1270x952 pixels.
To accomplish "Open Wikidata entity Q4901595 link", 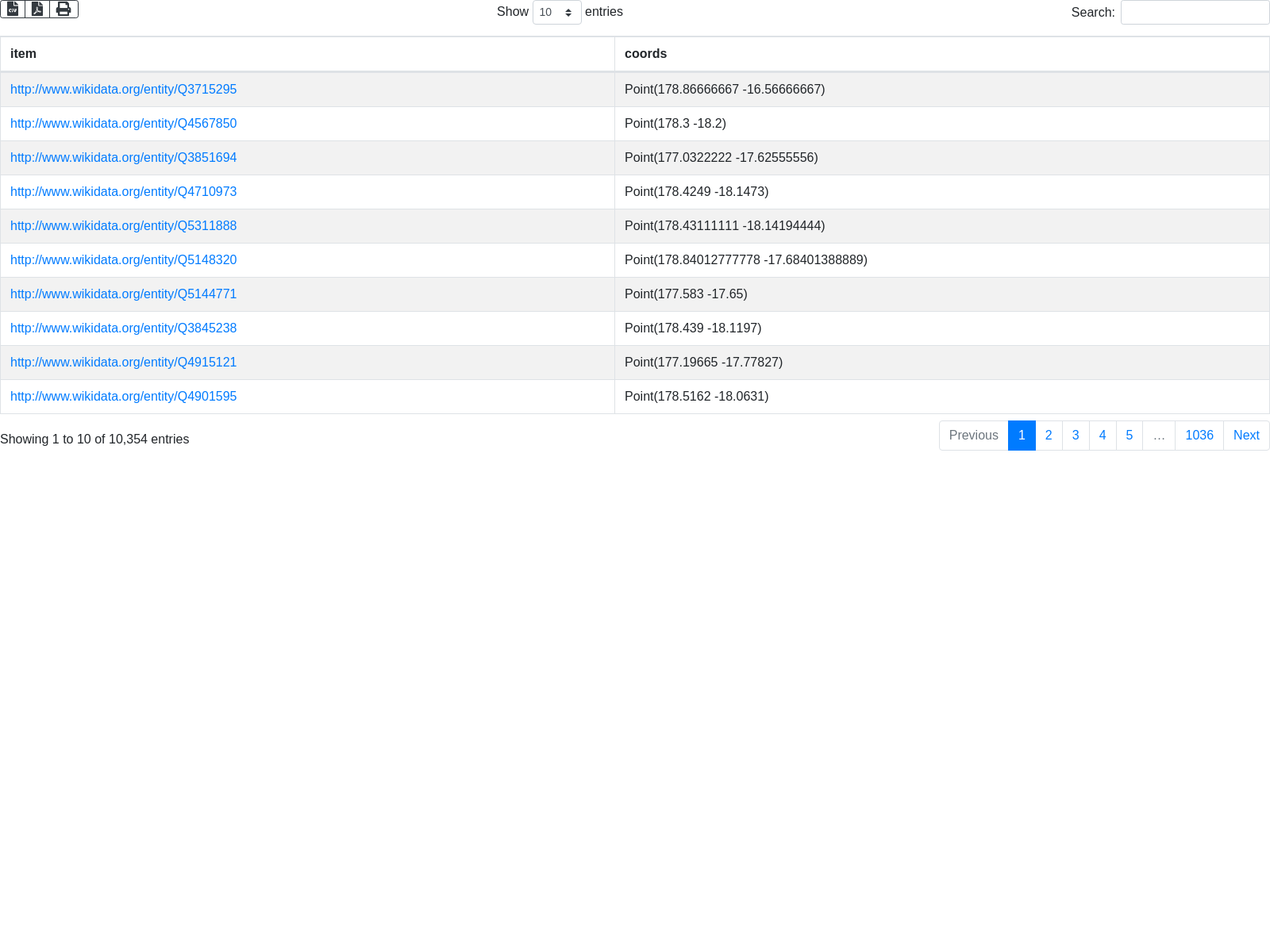I will click(123, 397).
